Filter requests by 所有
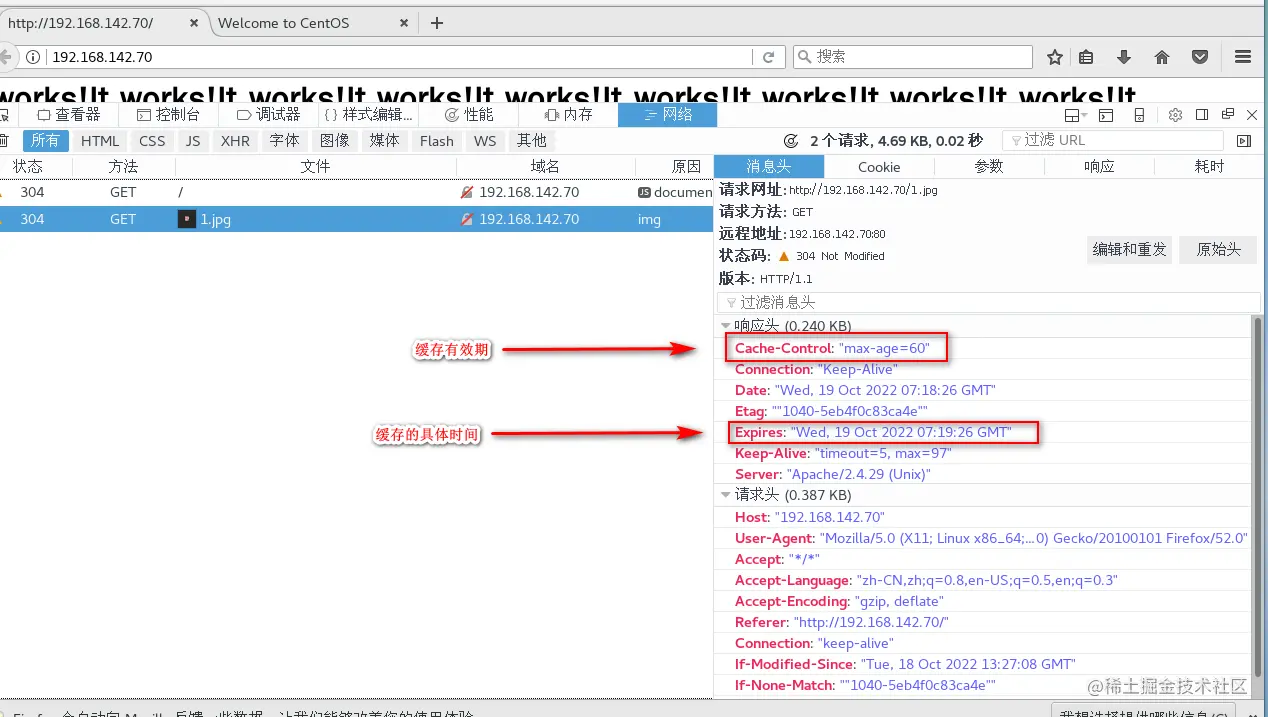 (x=45, y=141)
